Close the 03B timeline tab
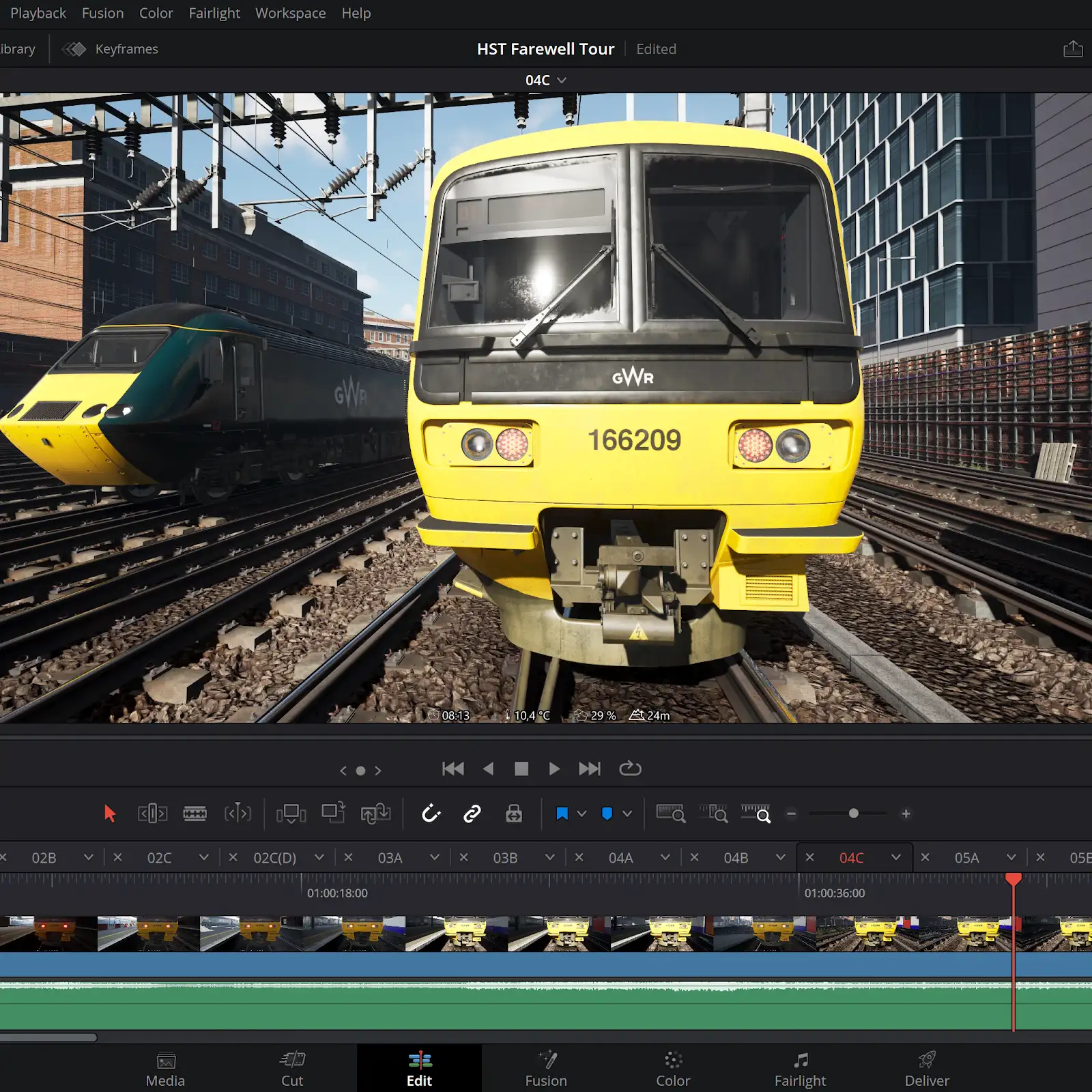Viewport: 1092px width, 1092px height. click(464, 857)
